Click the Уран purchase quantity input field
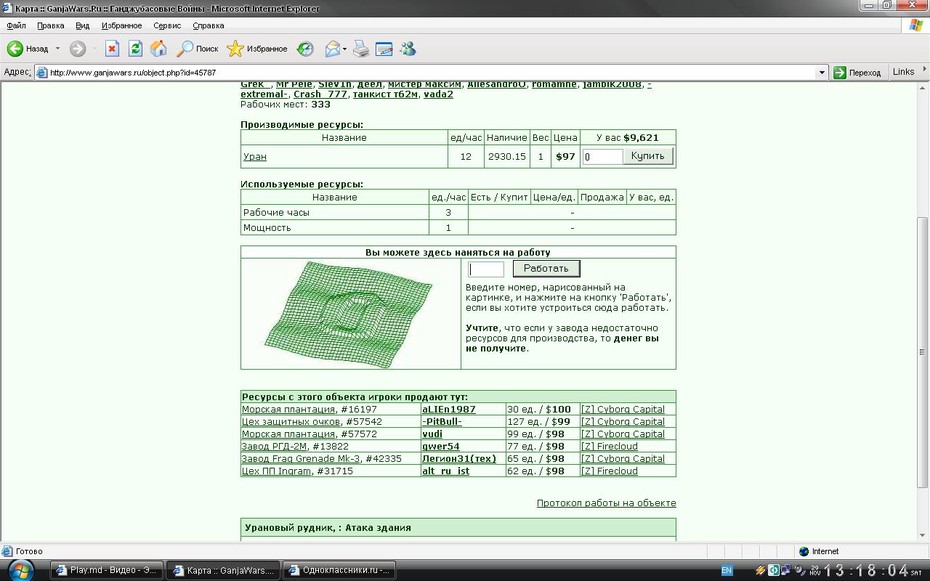 point(603,157)
